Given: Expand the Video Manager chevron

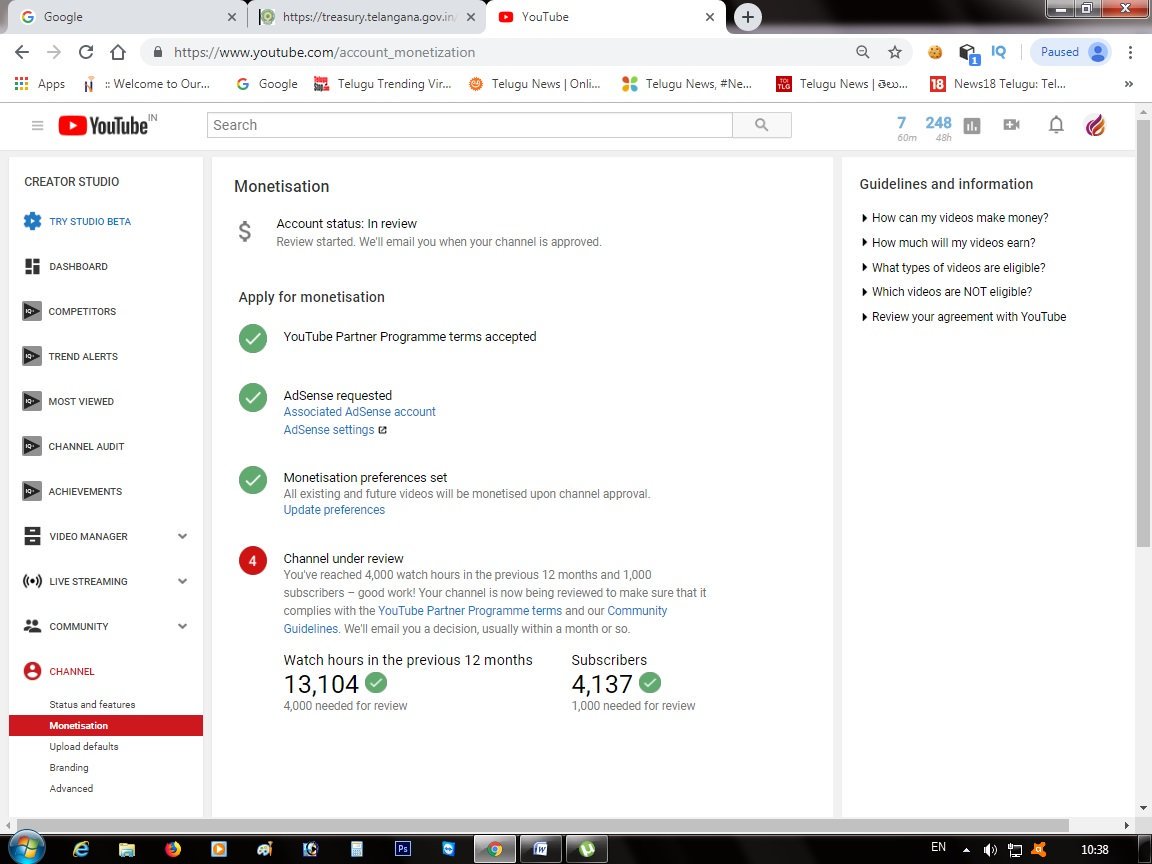Looking at the screenshot, I should click(x=182, y=536).
